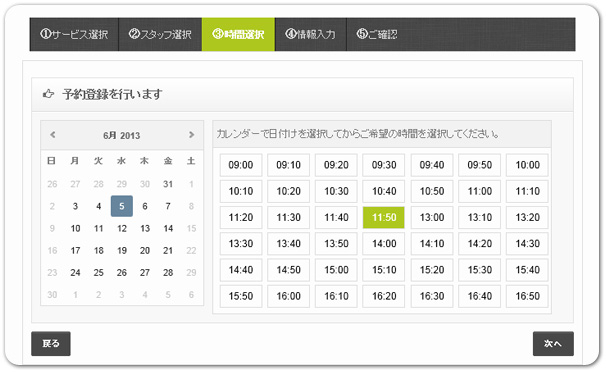Screen dimensions: 606x372
Task: Pick June 28 on the calendar
Action: [x=168, y=273]
